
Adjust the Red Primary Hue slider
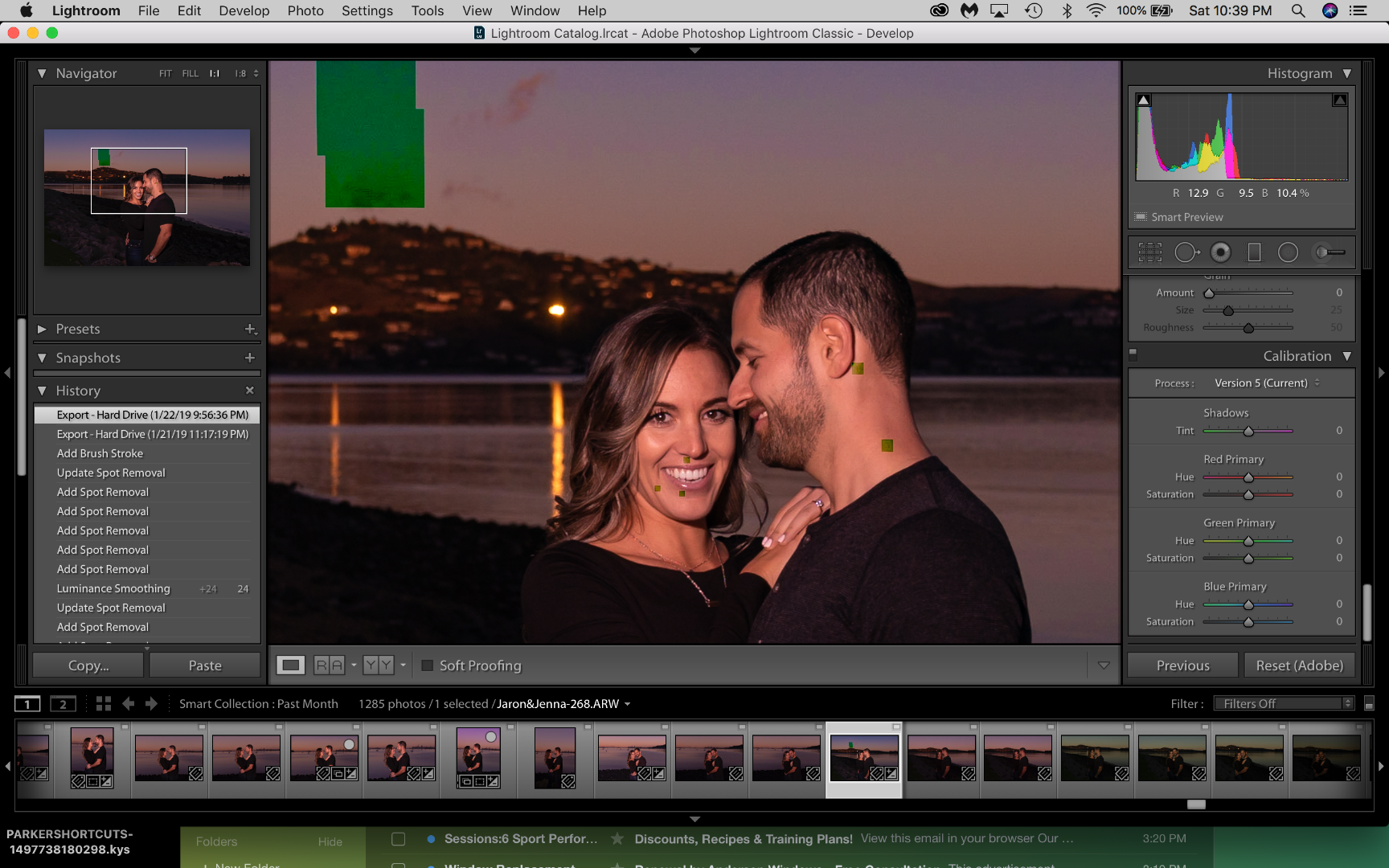coord(1248,477)
